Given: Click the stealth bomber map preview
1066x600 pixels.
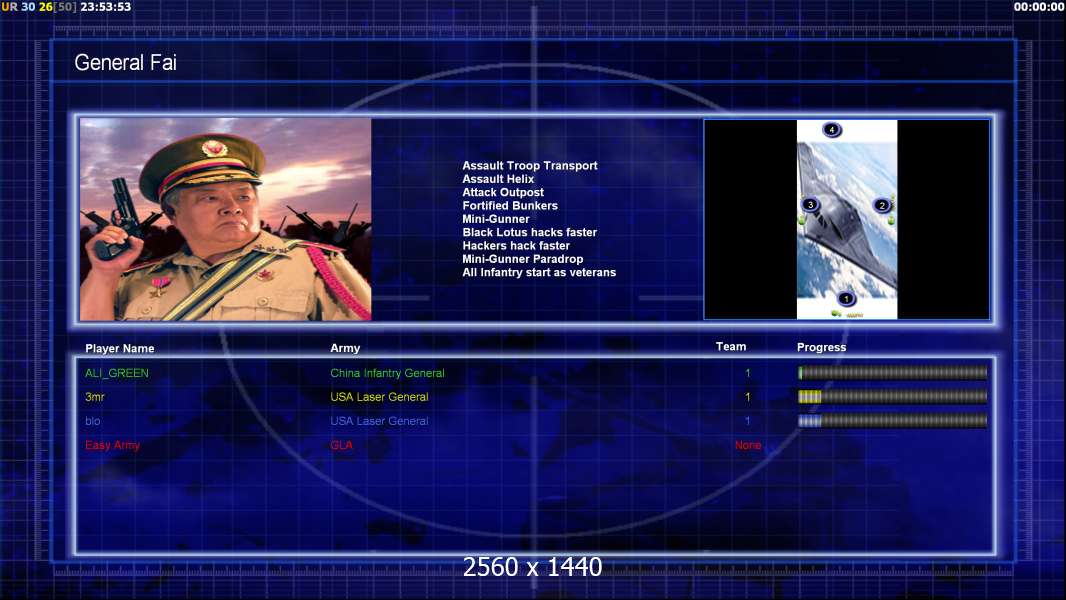Looking at the screenshot, I should (x=847, y=219).
